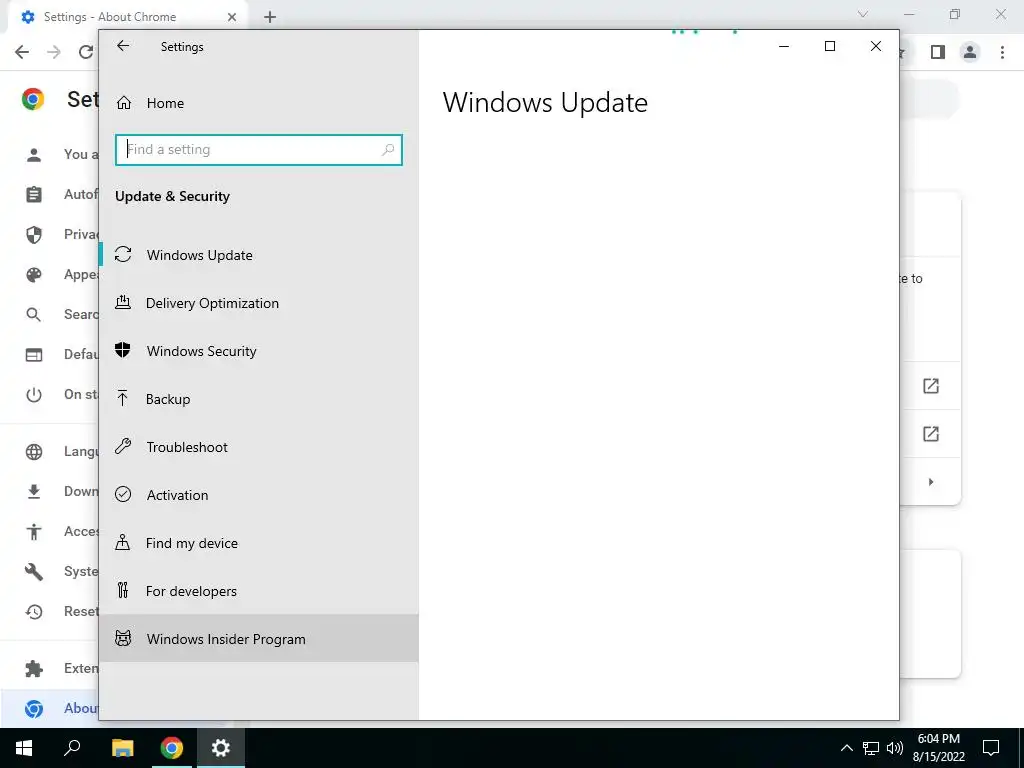Viewport: 1024px width, 768px height.
Task: Open Appearance palette icon in Chrome settings
Action: pyautogui.click(x=34, y=275)
